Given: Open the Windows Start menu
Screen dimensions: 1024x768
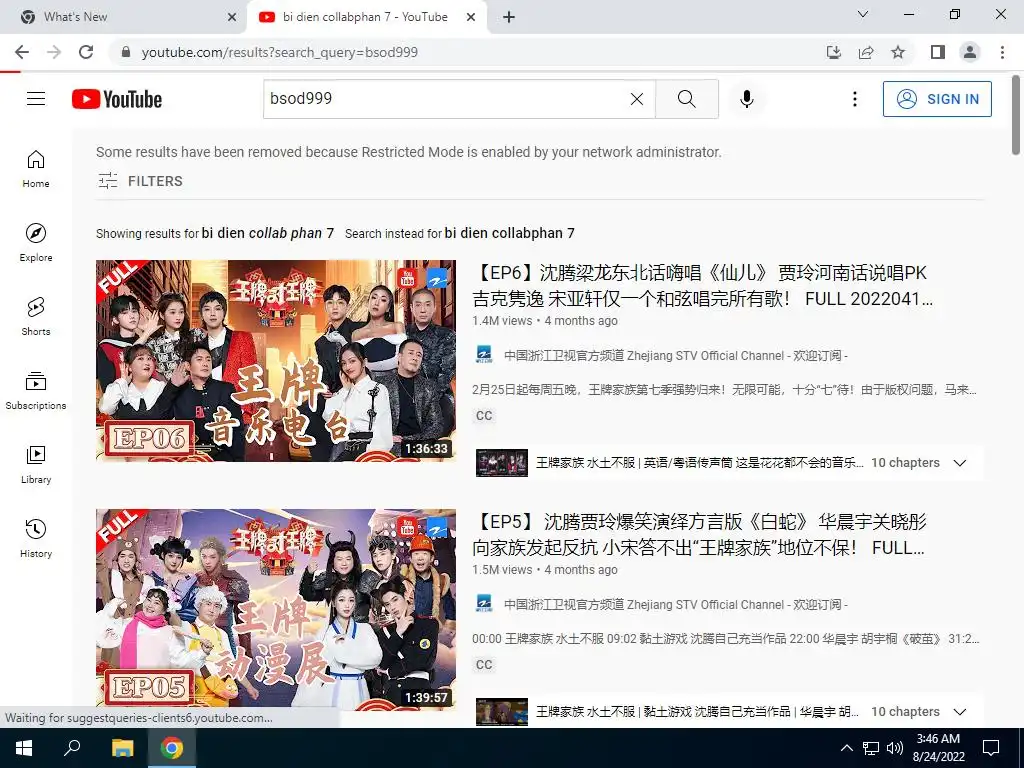Looking at the screenshot, I should tap(24, 748).
